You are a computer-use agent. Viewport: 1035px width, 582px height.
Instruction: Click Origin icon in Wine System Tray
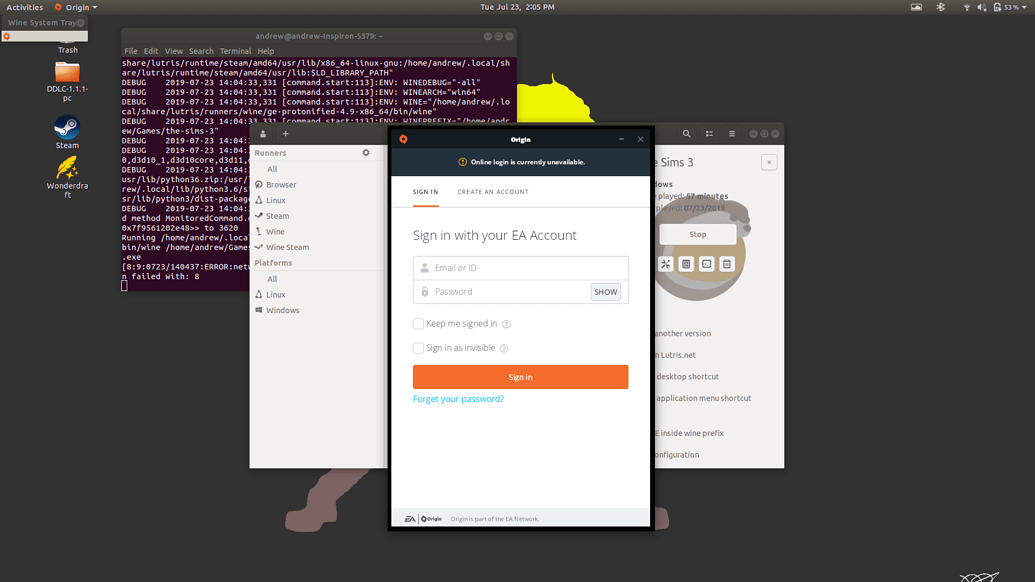tap(7, 36)
